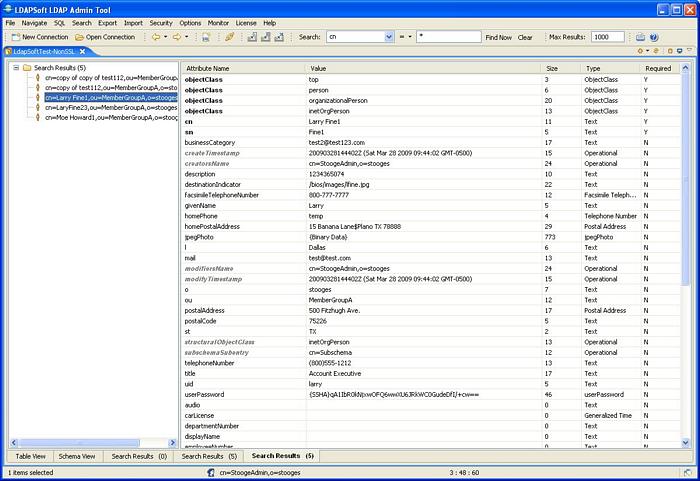700x481 pixels.
Task: Click the Find Now button
Action: point(498,37)
